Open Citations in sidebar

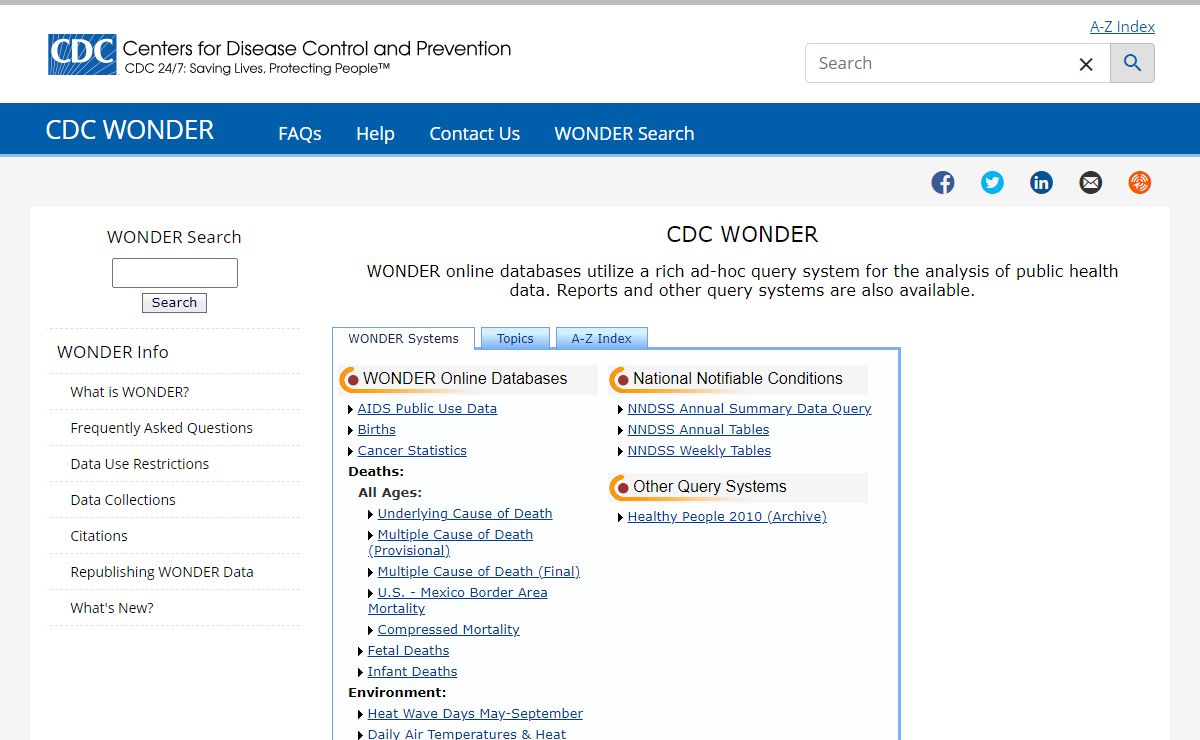99,536
